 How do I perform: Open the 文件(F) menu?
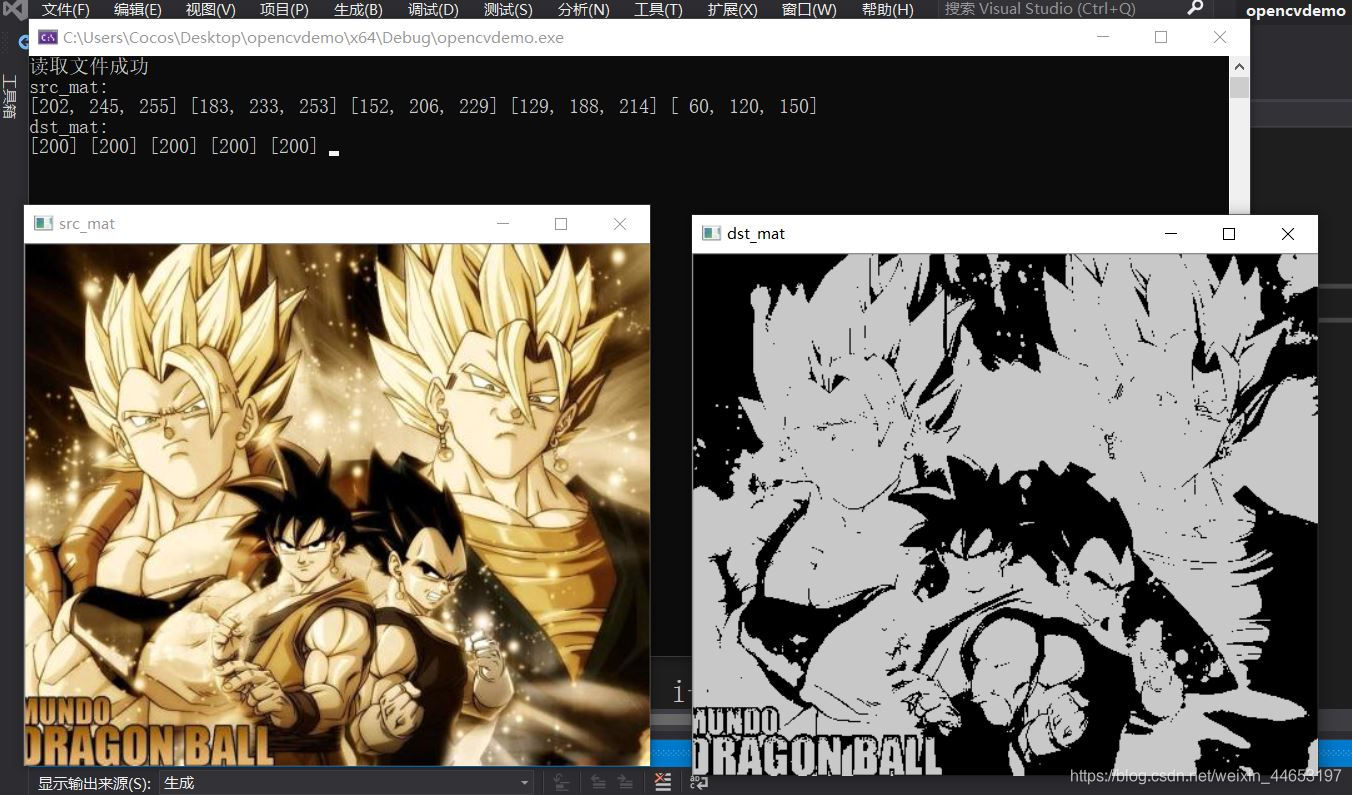click(x=65, y=9)
